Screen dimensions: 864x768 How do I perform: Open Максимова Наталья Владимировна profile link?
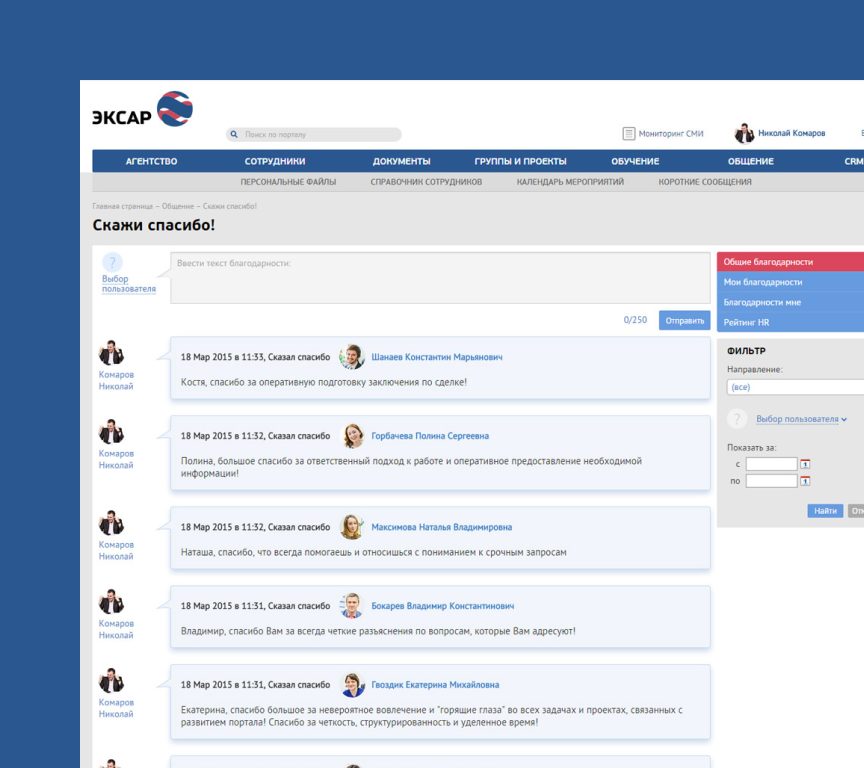(x=441, y=527)
